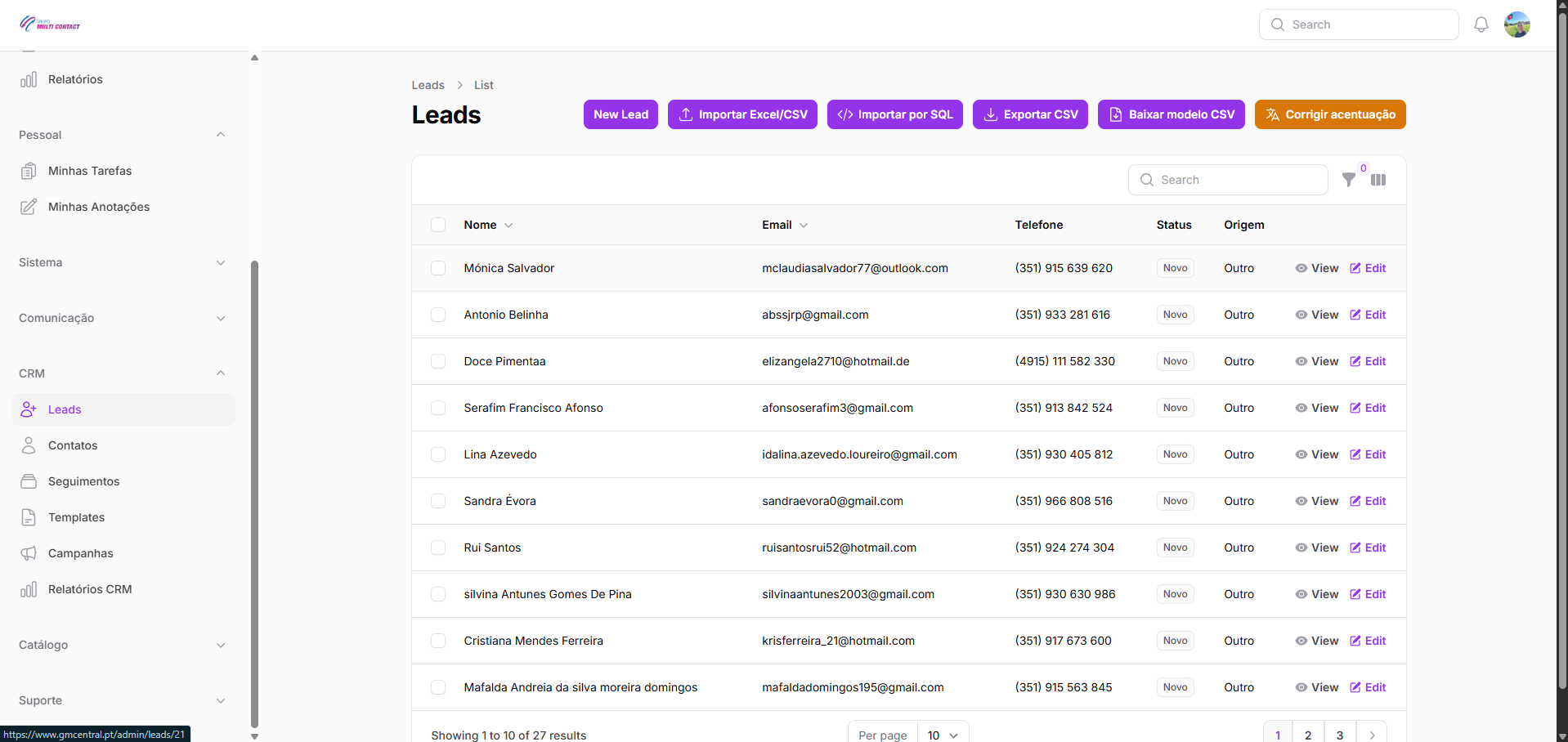
Task: Open Campanhas from the sidebar megaphone
Action: [80, 553]
